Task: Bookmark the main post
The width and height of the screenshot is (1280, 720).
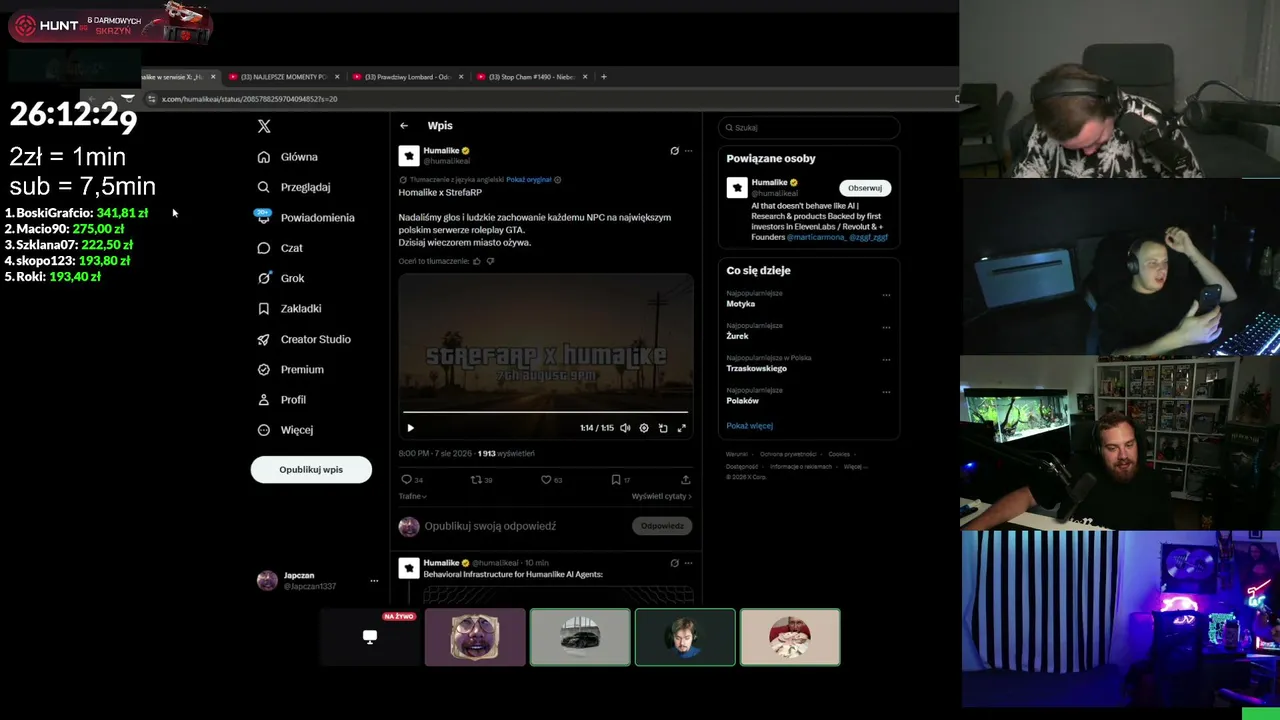Action: click(x=620, y=480)
